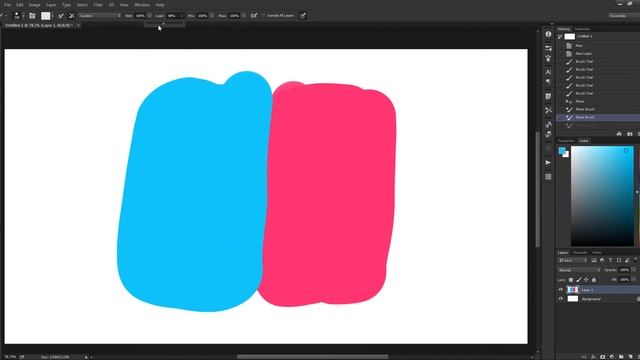The image size is (640, 360).
Task: Toggle filter for shape layers icon
Action: pyautogui.click(x=619, y=260)
